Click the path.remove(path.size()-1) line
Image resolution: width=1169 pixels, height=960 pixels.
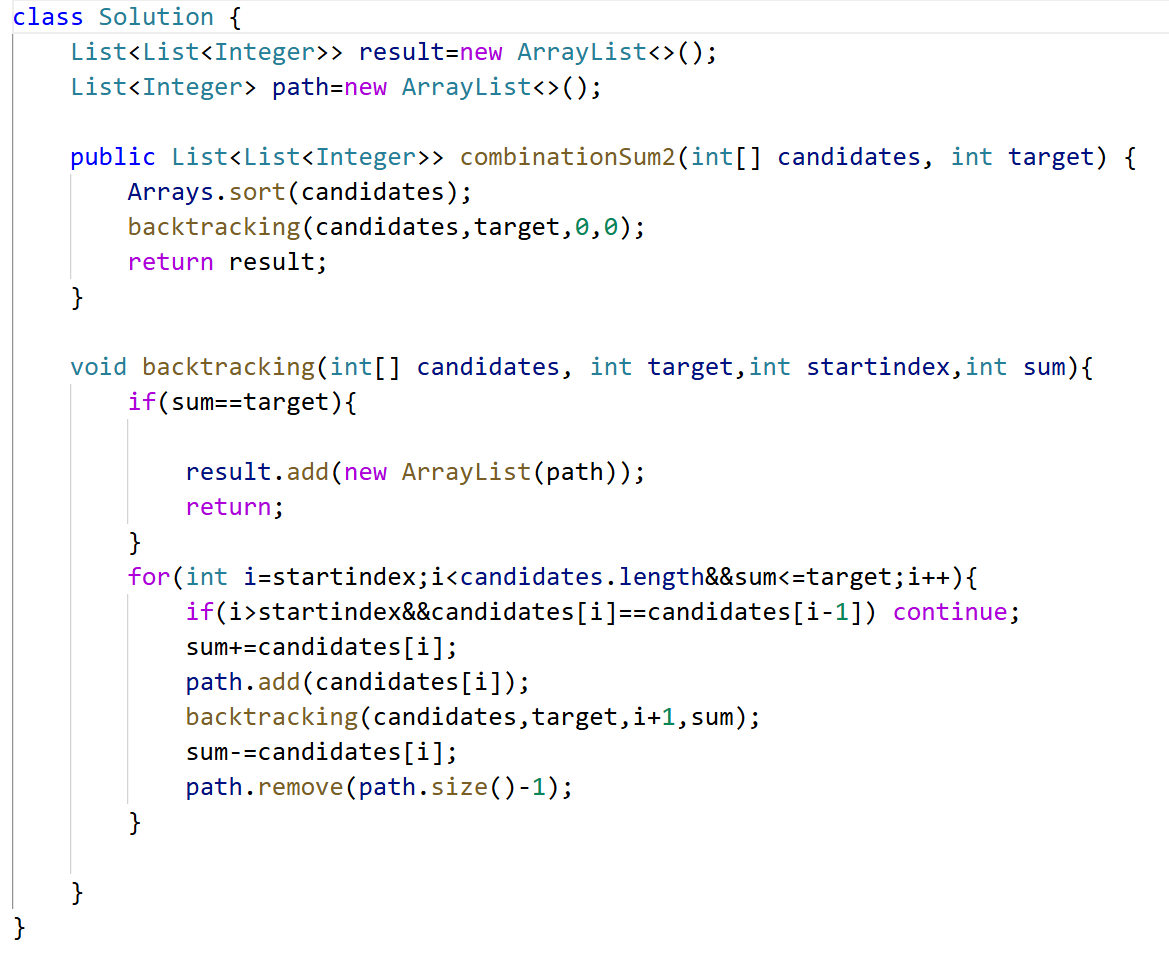(379, 787)
